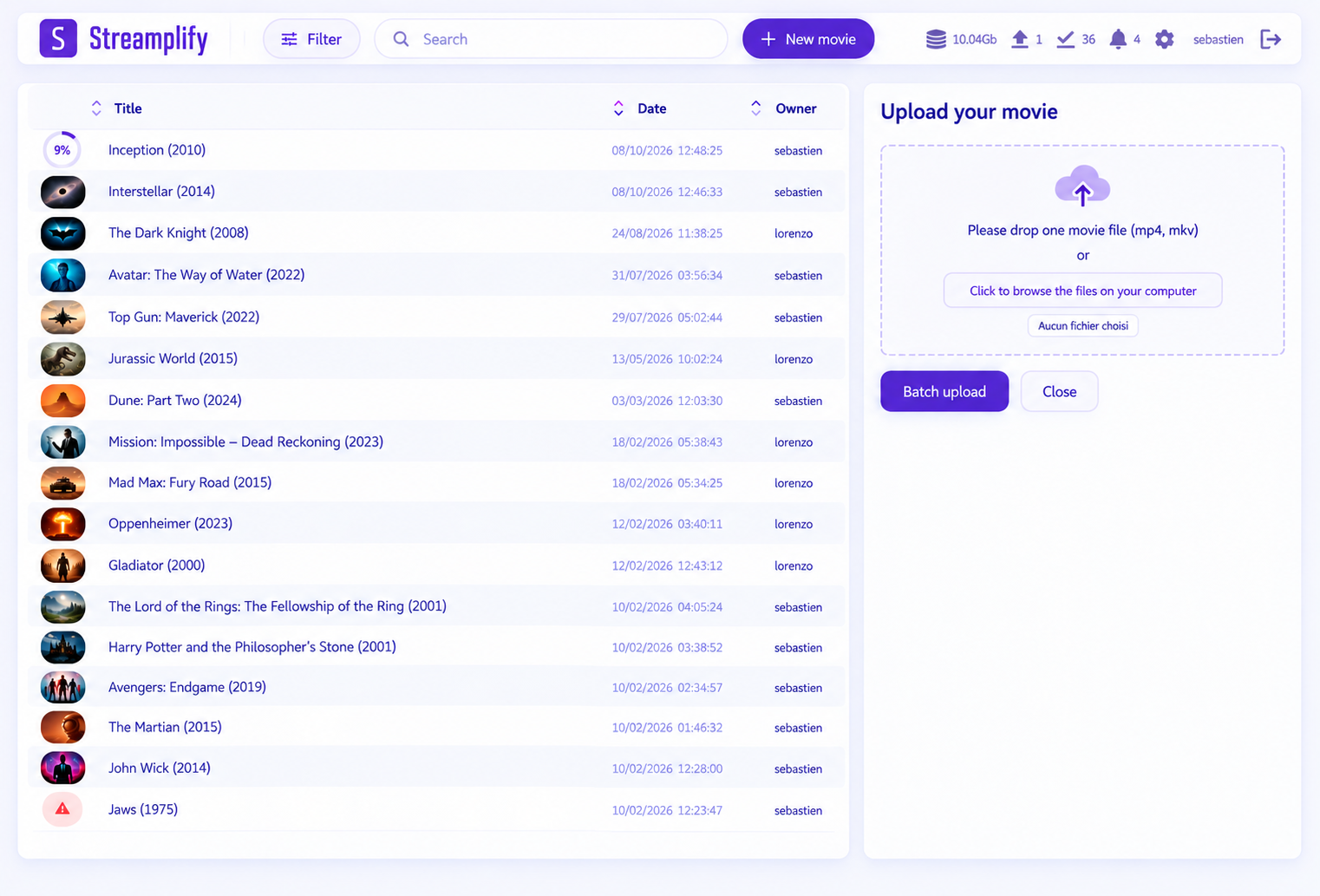
Task: Sort the list by Date column arrows
Action: [618, 108]
